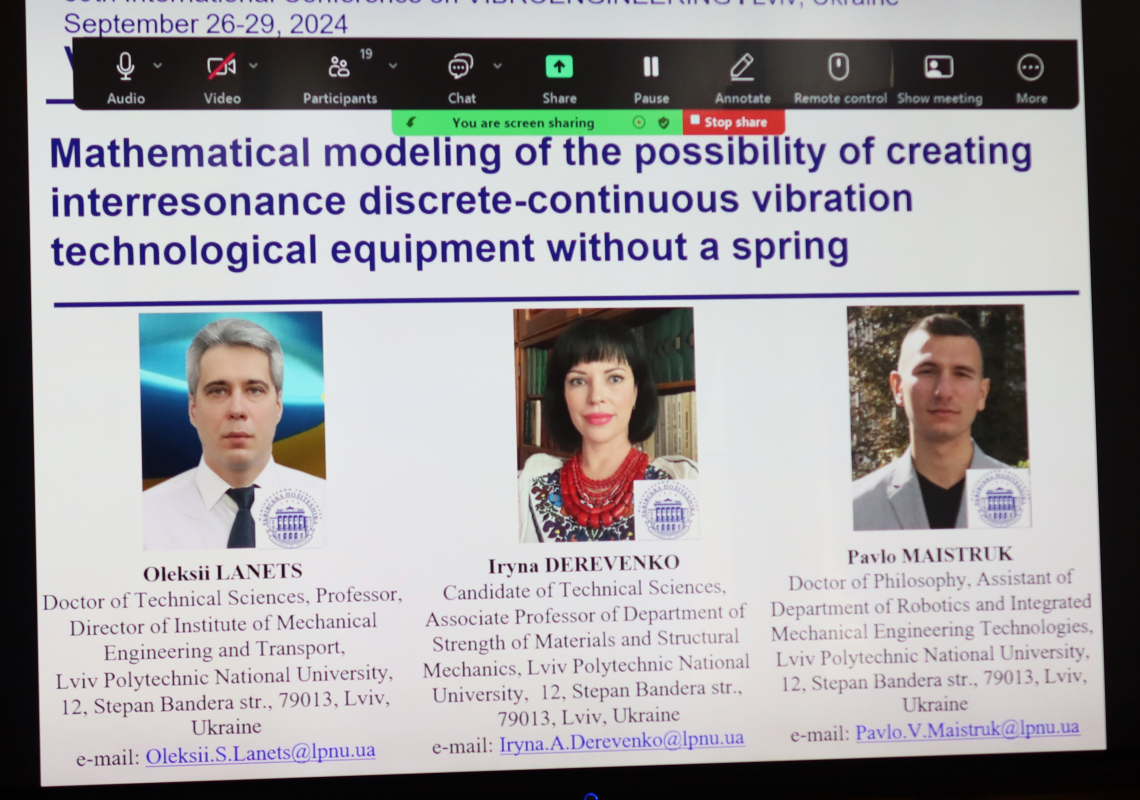Open the Annotate pencil tool
This screenshot has height=800, width=1140.
(742, 67)
